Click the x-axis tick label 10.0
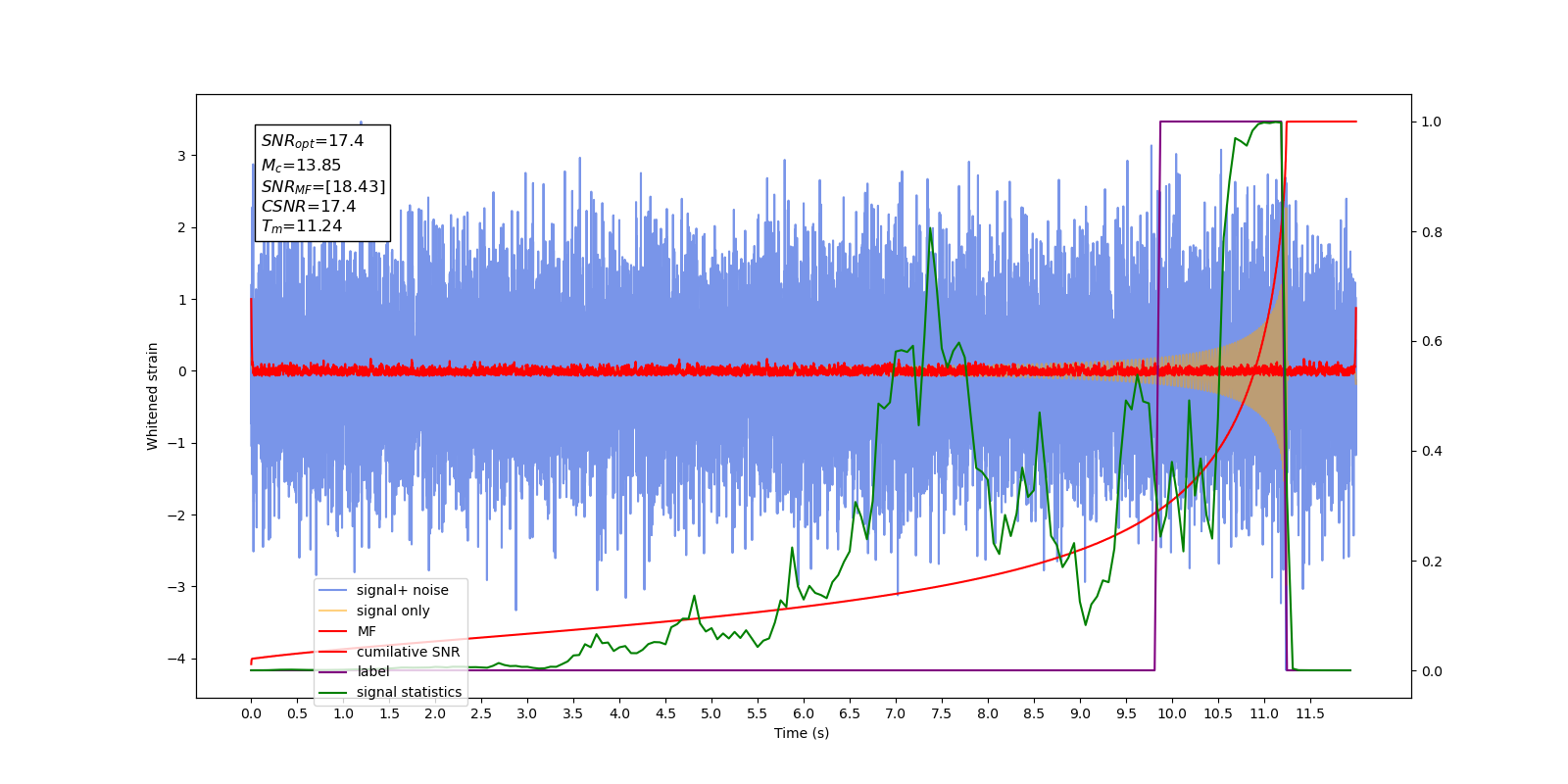Image resolution: width=1568 pixels, height=784 pixels. [1172, 713]
